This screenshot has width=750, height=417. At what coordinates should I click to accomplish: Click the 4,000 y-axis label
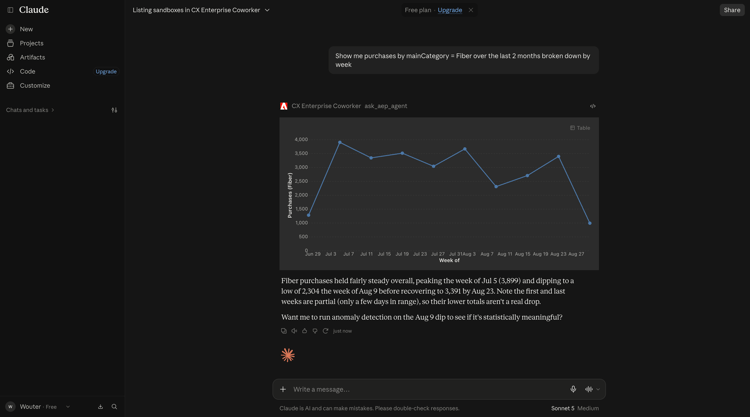(x=301, y=140)
